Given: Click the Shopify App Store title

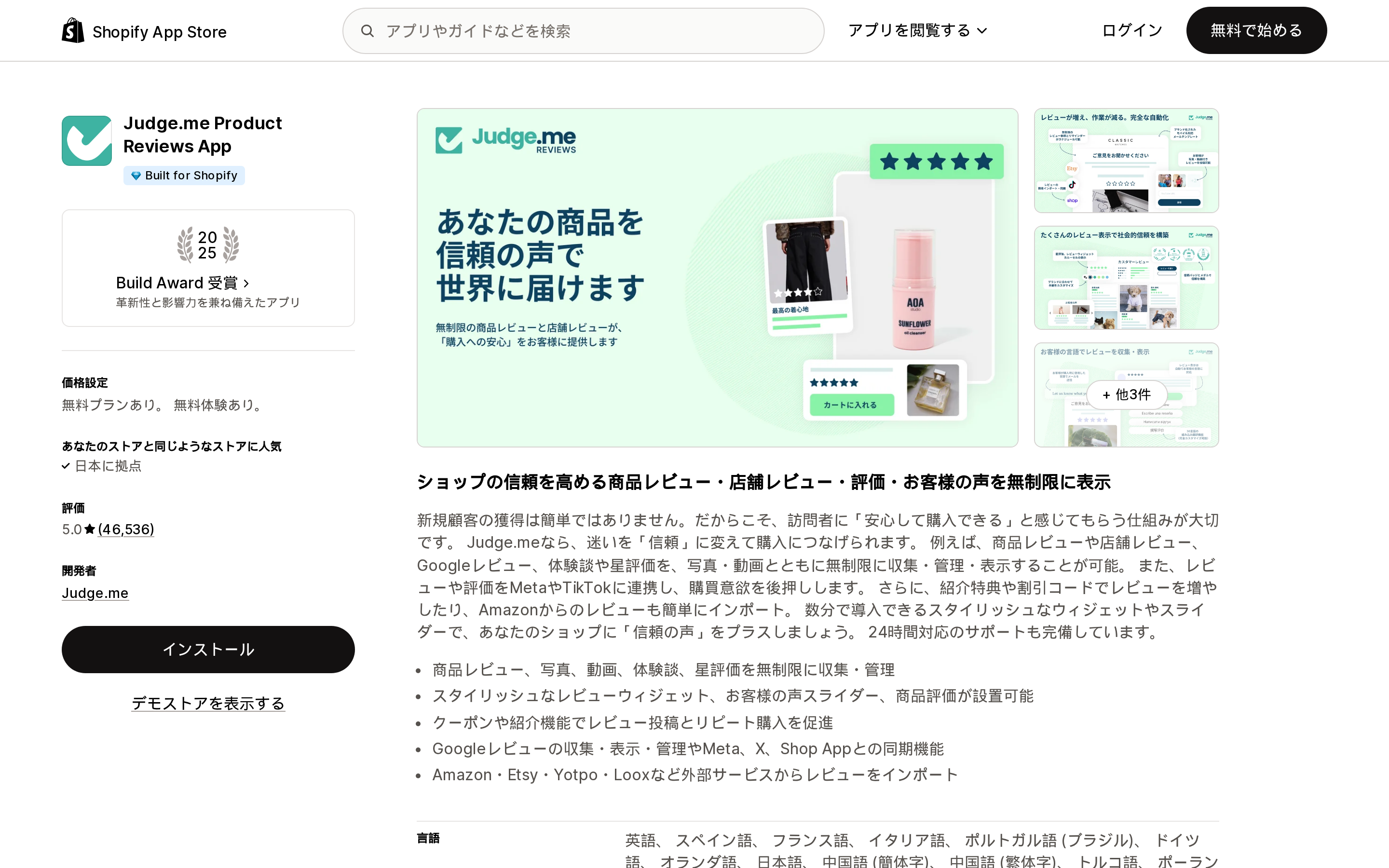Looking at the screenshot, I should coord(160,31).
